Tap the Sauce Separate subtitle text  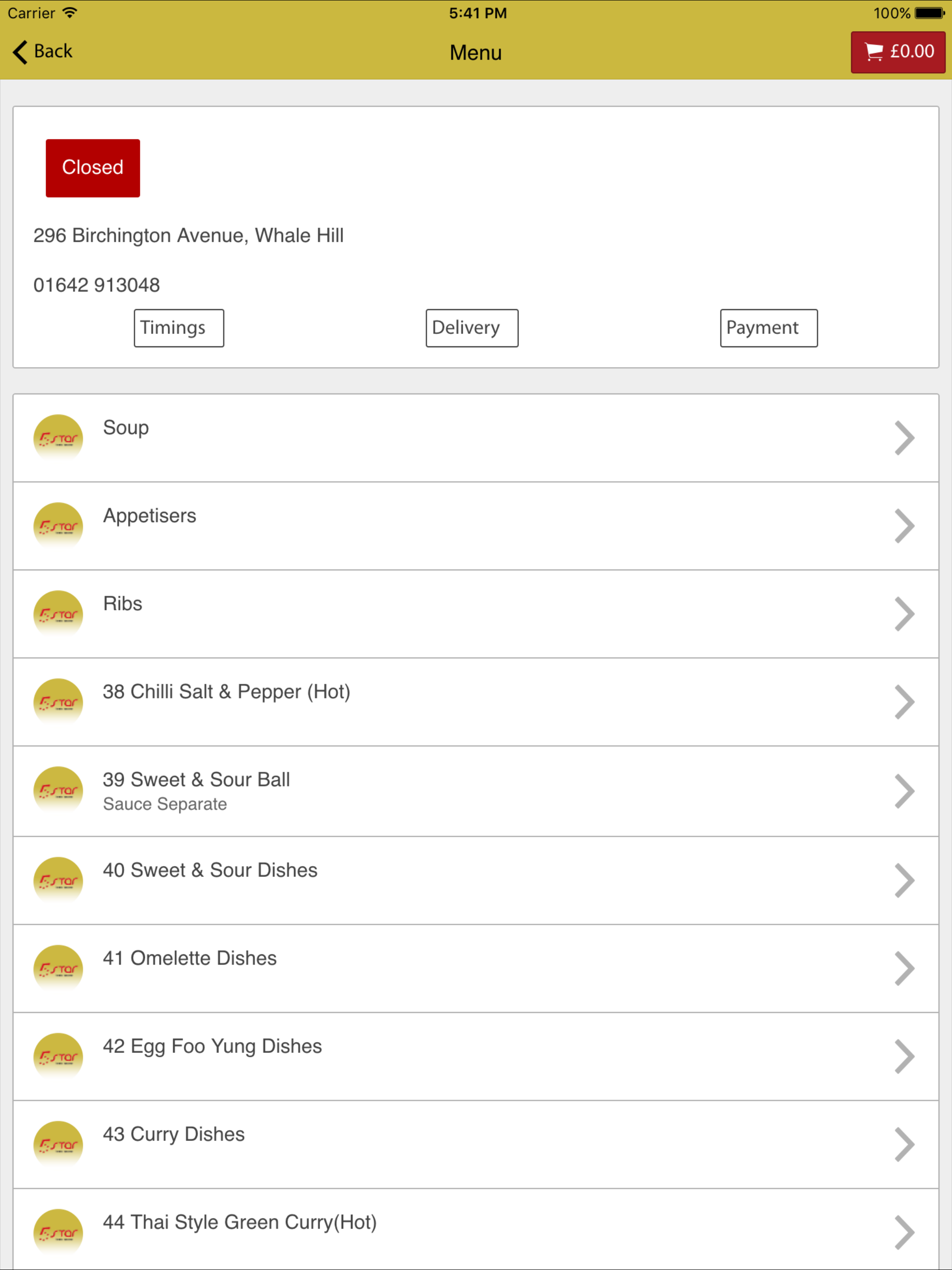coord(165,804)
